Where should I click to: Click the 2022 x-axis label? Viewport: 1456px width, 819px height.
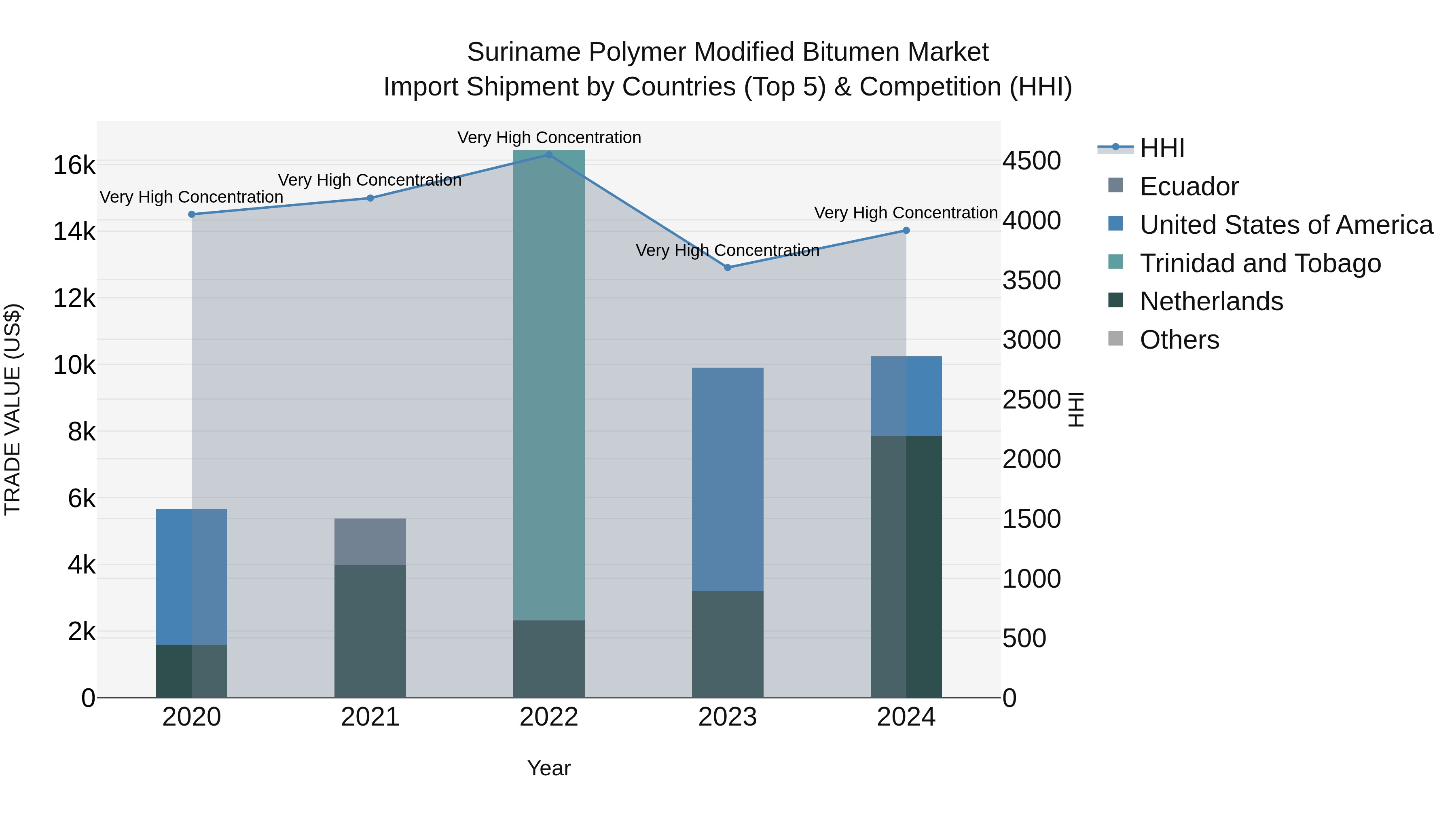pos(549,717)
